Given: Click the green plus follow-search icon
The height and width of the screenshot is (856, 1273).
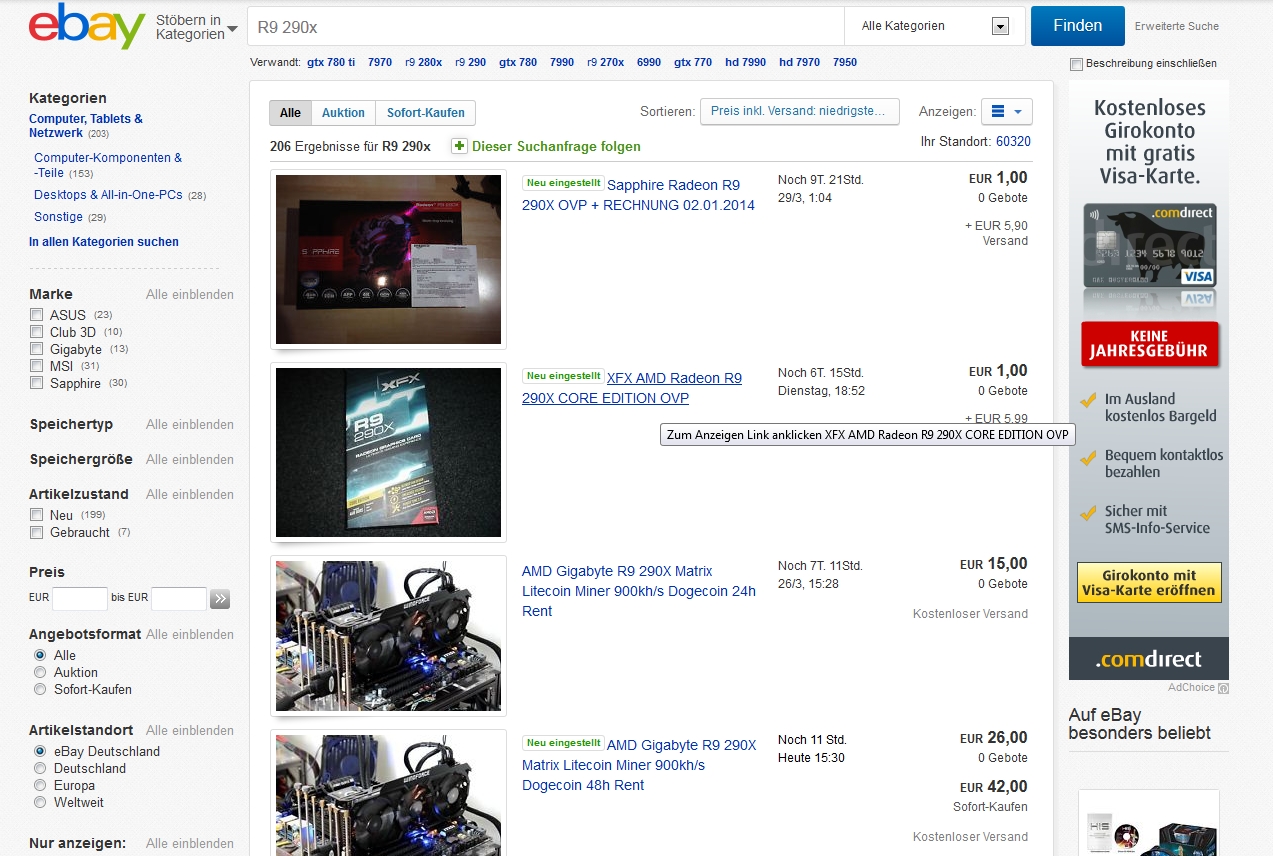Looking at the screenshot, I should tap(459, 146).
